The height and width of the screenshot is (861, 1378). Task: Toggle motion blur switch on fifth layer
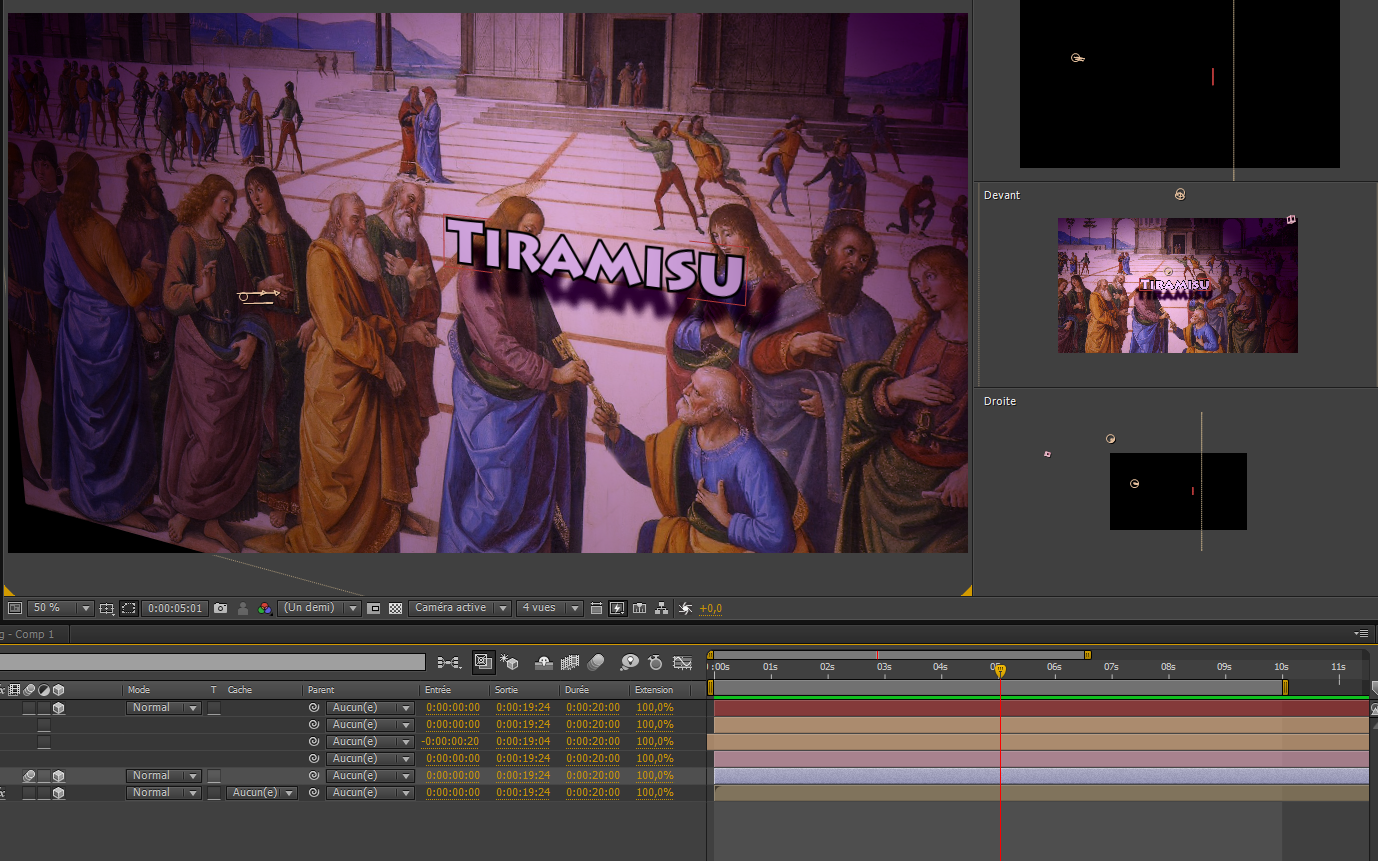point(29,776)
